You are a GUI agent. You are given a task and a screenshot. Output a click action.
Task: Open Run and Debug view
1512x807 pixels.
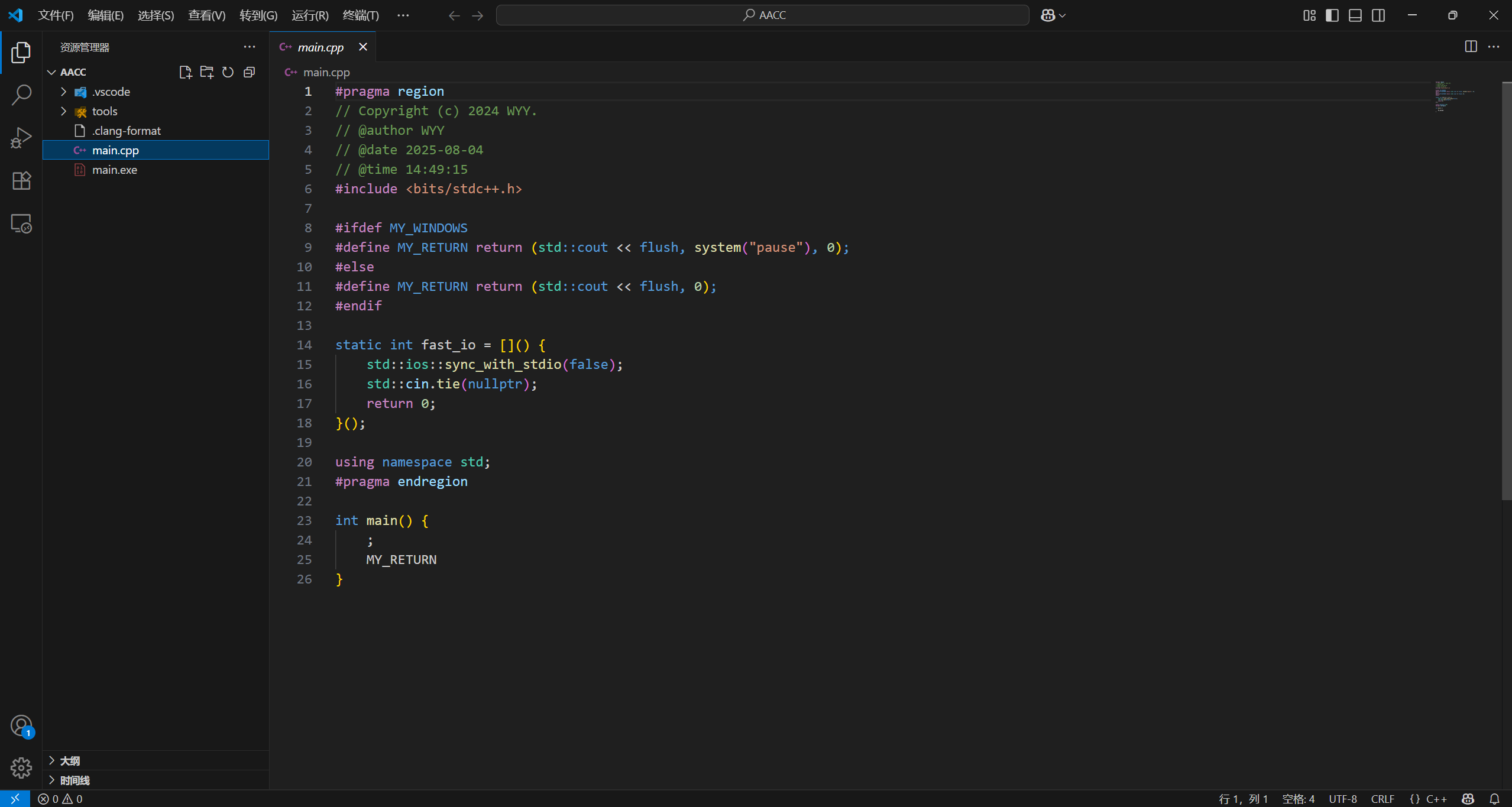point(21,137)
